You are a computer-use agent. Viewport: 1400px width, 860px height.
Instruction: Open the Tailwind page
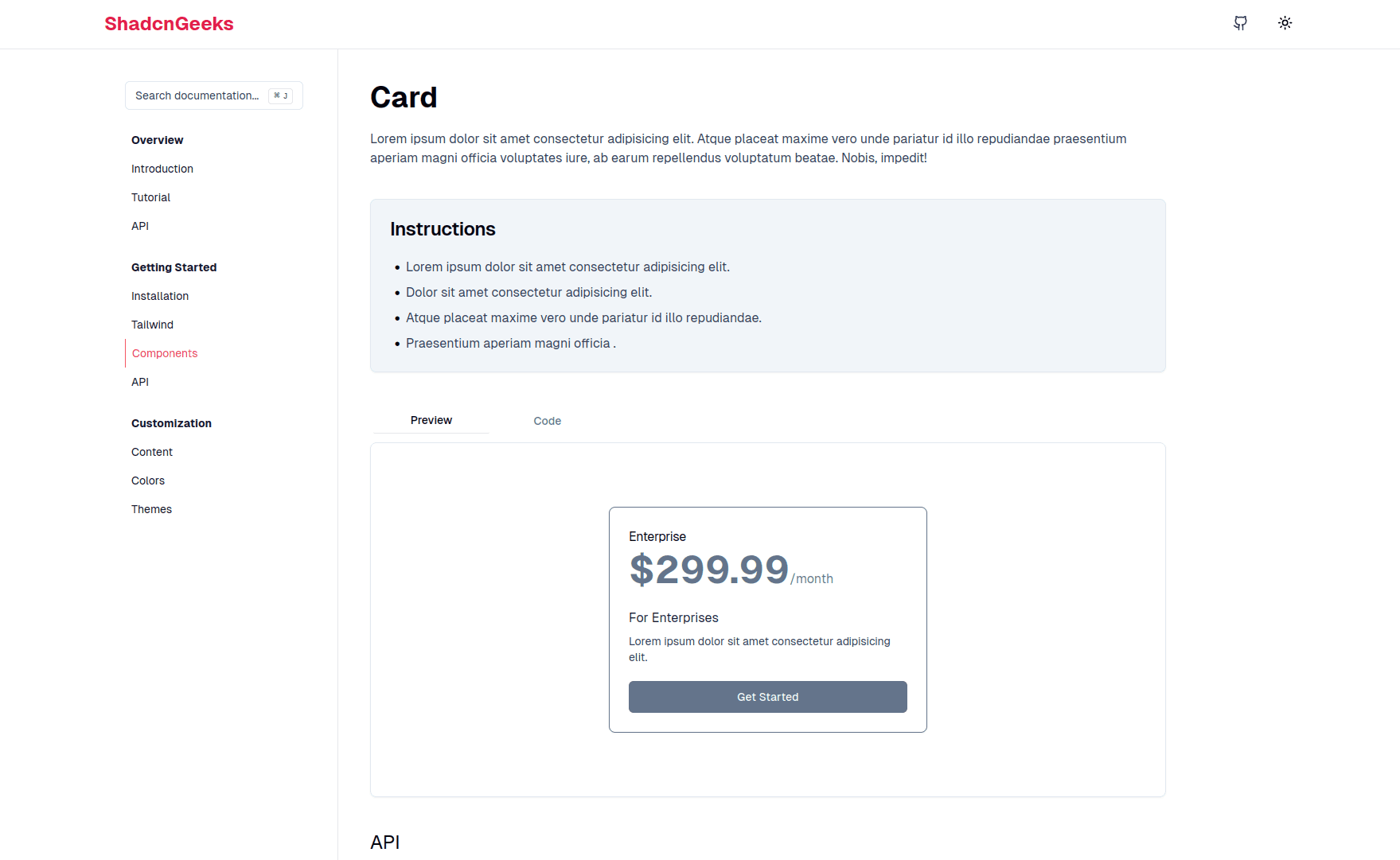pyautogui.click(x=152, y=325)
